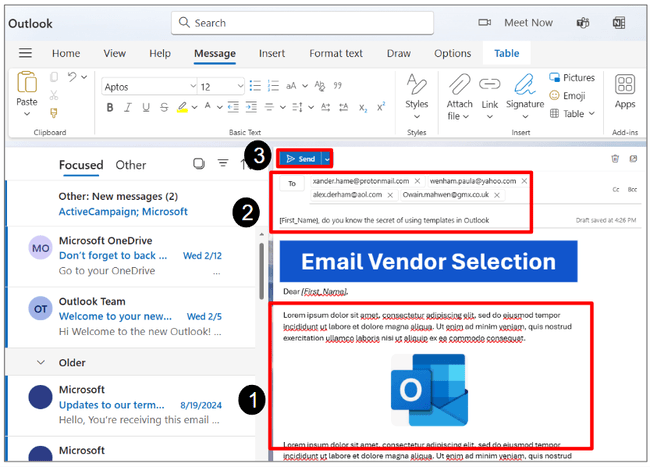Select the Other inbox tab
The image size is (650, 467).
pyautogui.click(x=130, y=165)
